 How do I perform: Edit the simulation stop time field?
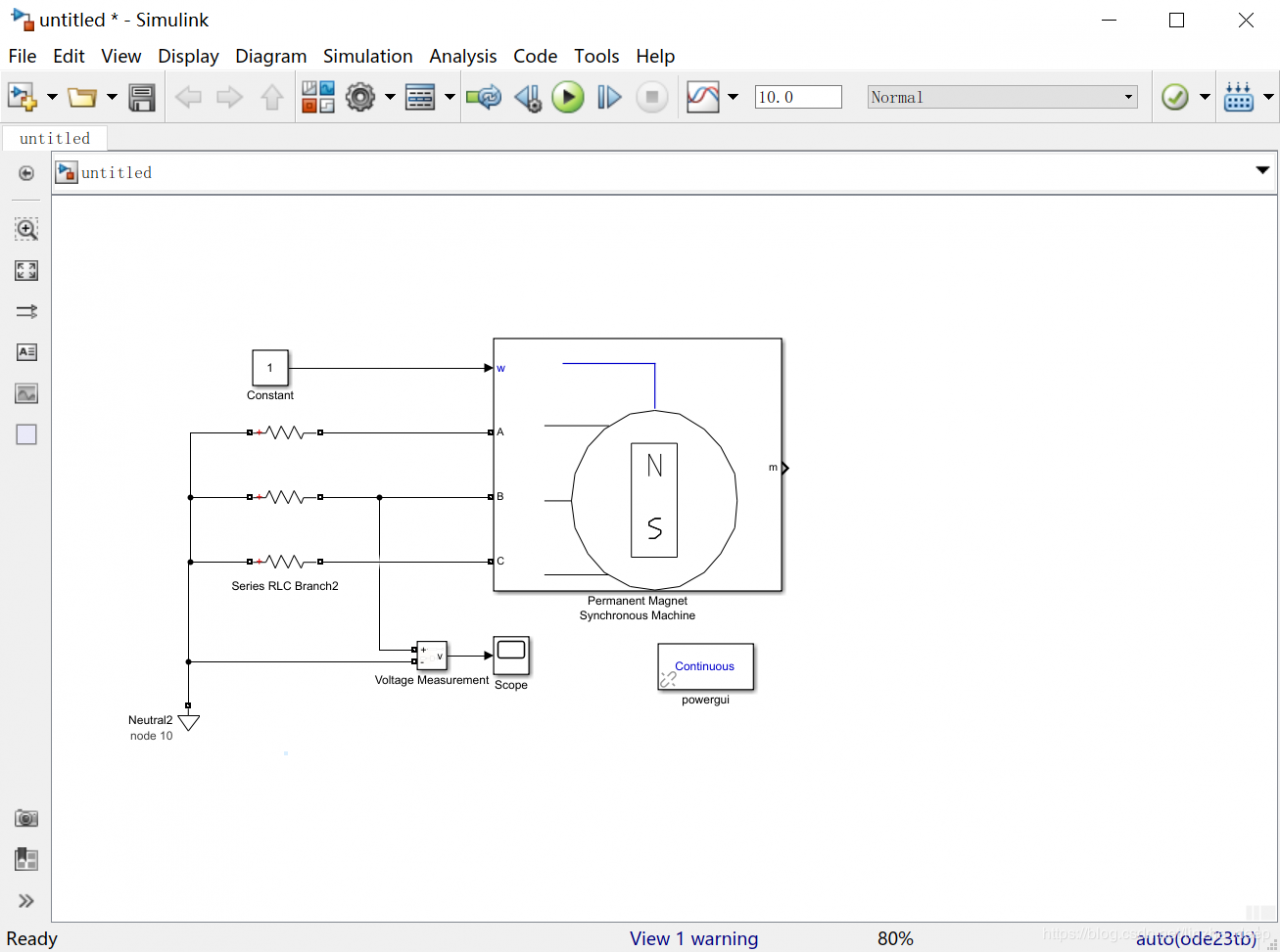tap(798, 97)
